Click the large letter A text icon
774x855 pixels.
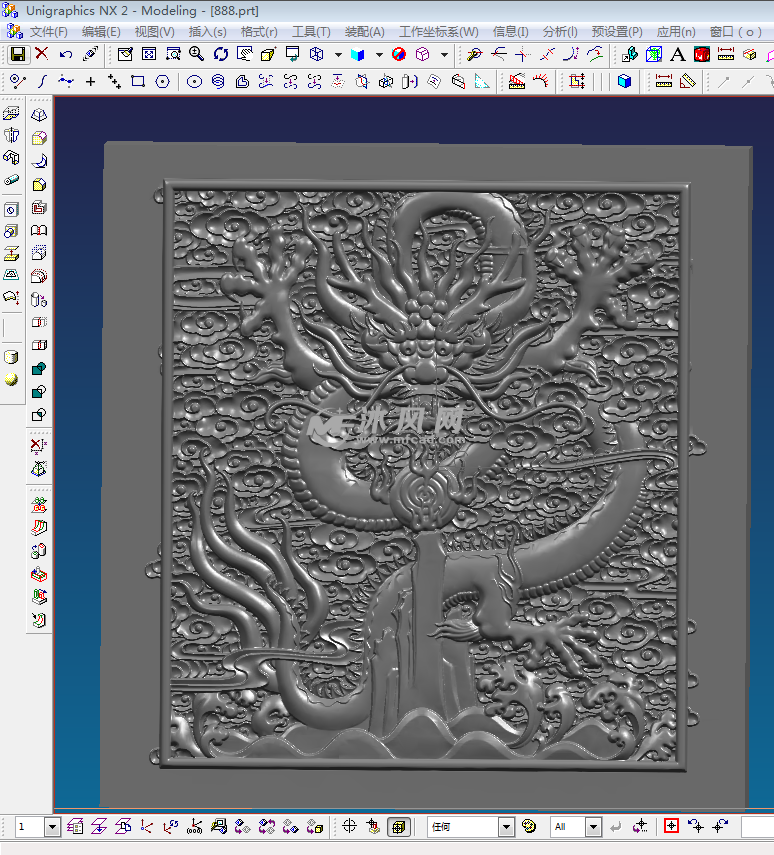pos(677,54)
